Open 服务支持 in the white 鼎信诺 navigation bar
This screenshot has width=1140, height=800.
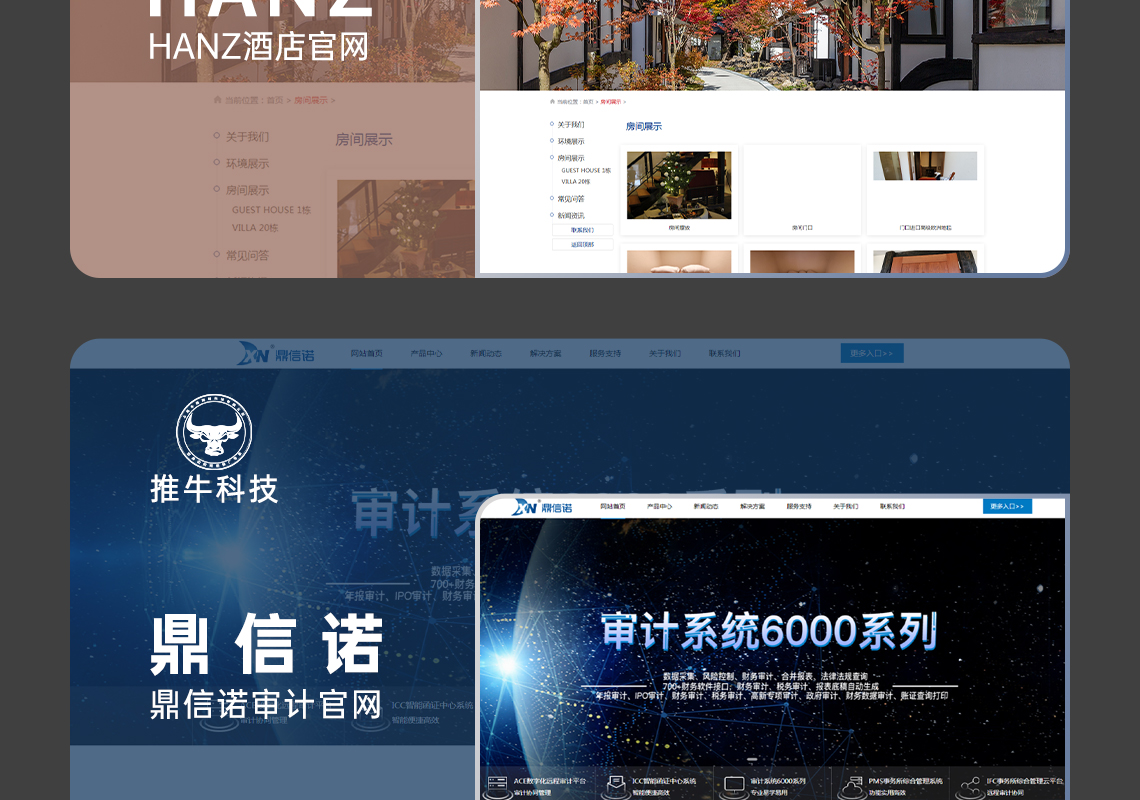(799, 506)
